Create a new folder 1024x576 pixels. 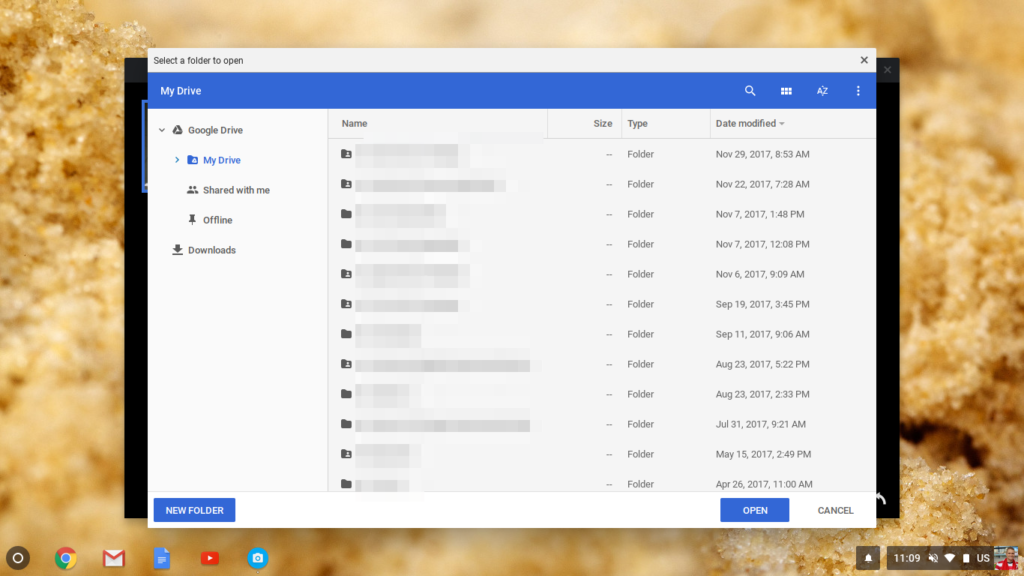tap(194, 510)
